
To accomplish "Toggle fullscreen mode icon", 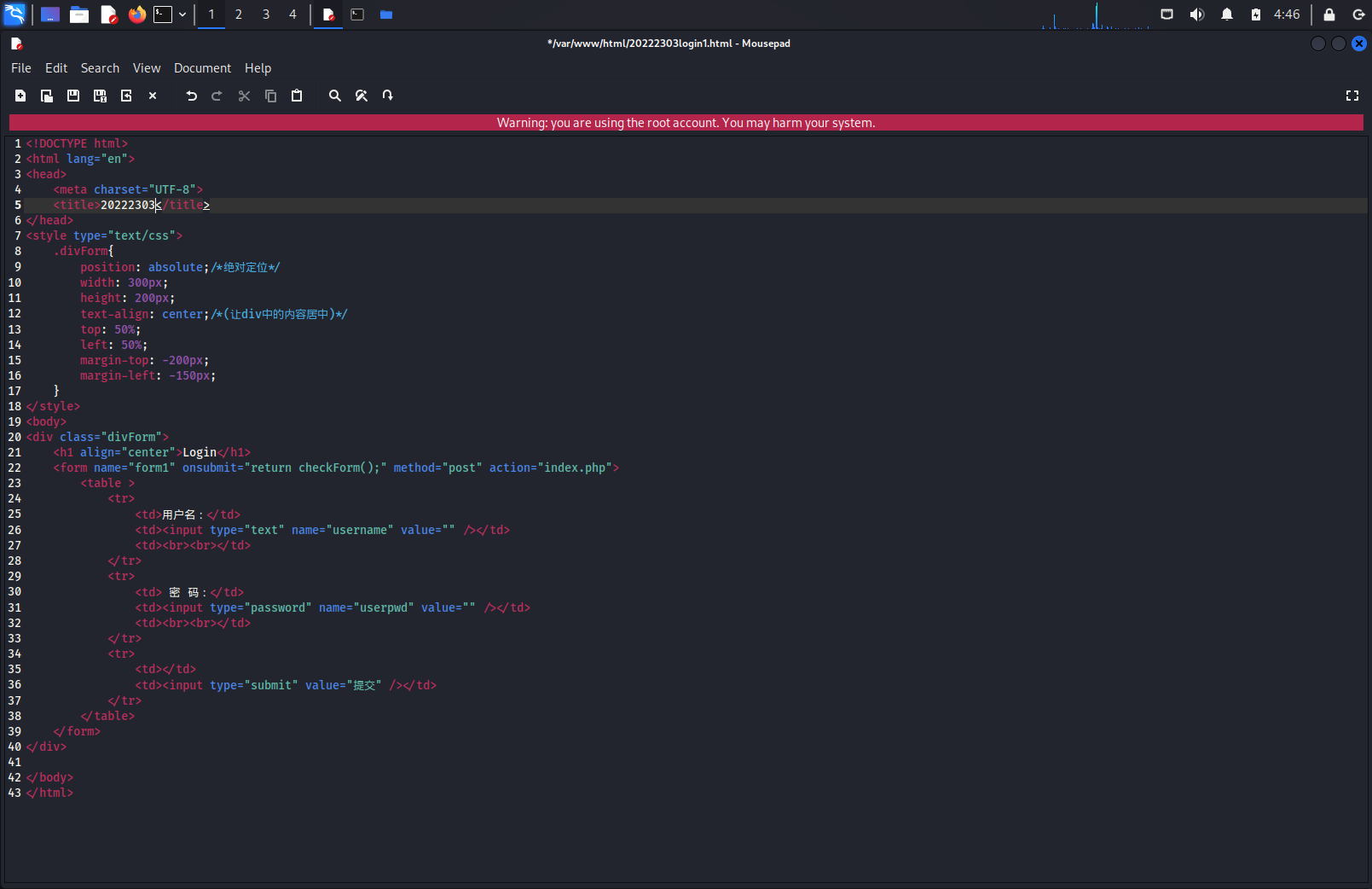I will coord(1352,96).
